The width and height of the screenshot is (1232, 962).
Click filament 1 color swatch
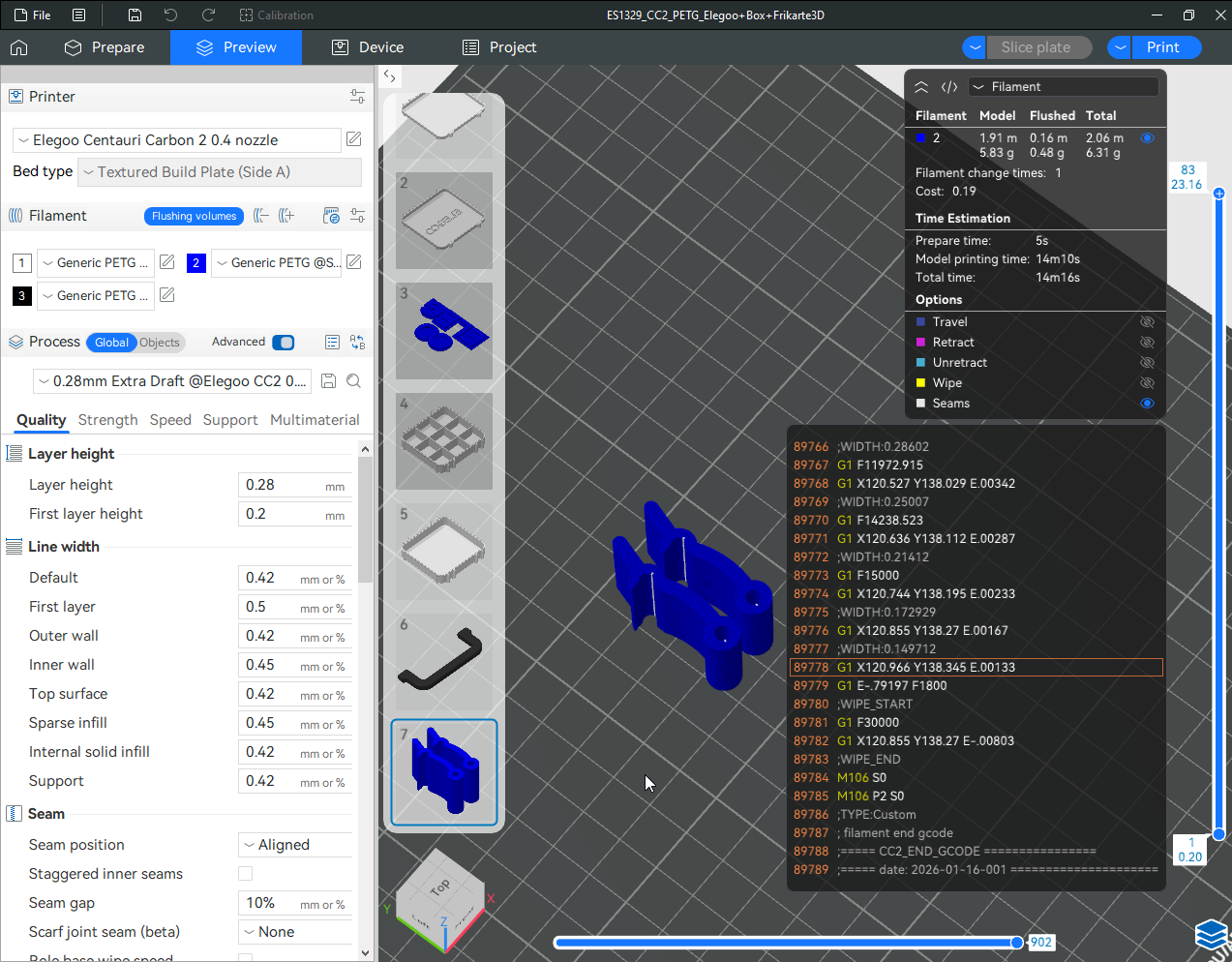click(22, 263)
